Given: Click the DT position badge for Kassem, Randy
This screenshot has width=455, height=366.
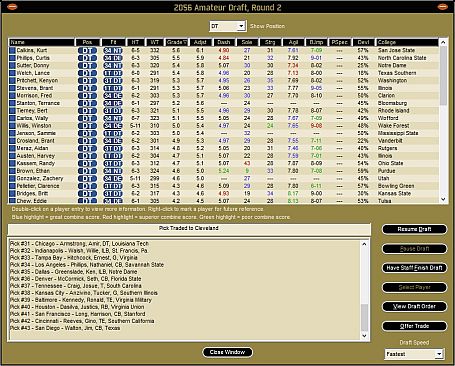Looking at the screenshot, I should (87, 164).
